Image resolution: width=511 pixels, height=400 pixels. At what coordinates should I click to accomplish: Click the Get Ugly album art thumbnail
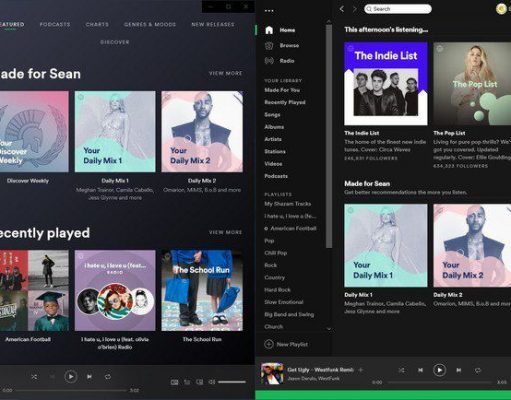[x=272, y=374]
